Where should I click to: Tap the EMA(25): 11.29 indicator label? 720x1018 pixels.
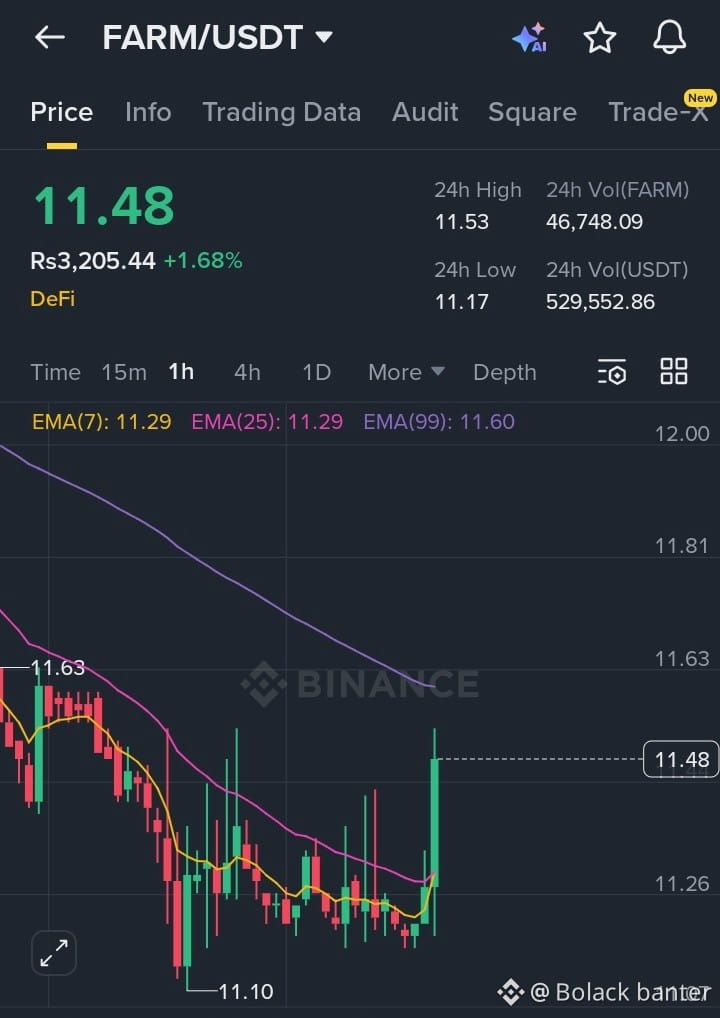(267, 422)
